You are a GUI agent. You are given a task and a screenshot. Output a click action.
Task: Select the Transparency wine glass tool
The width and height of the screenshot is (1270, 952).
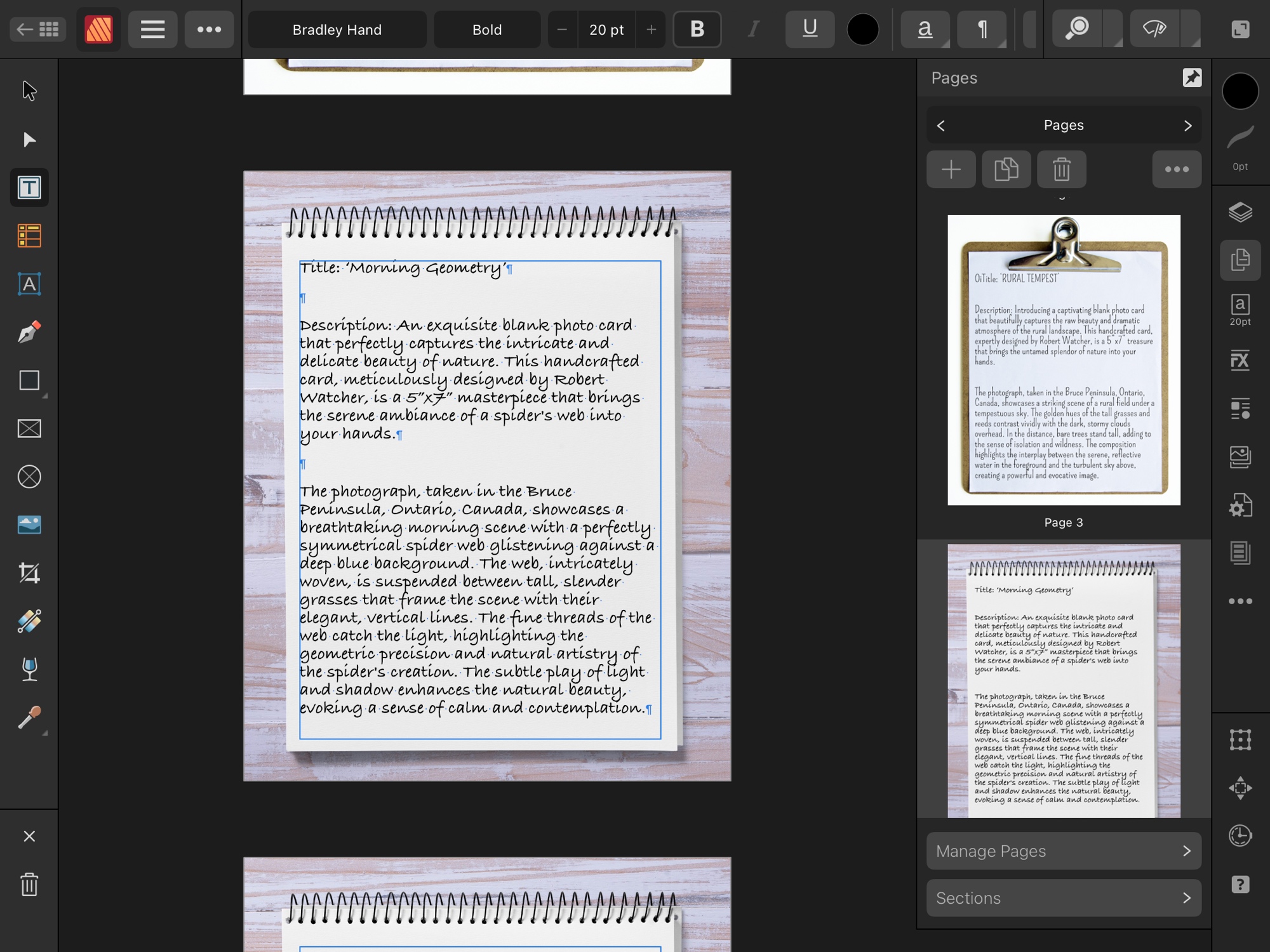pos(29,670)
